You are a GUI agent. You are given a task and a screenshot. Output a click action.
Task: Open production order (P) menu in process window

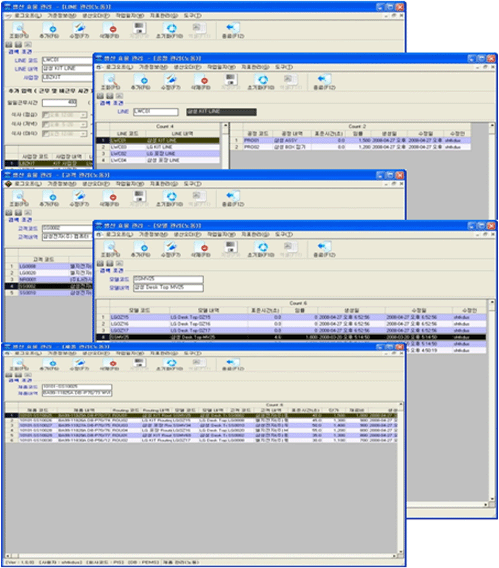pyautogui.click(x=187, y=67)
